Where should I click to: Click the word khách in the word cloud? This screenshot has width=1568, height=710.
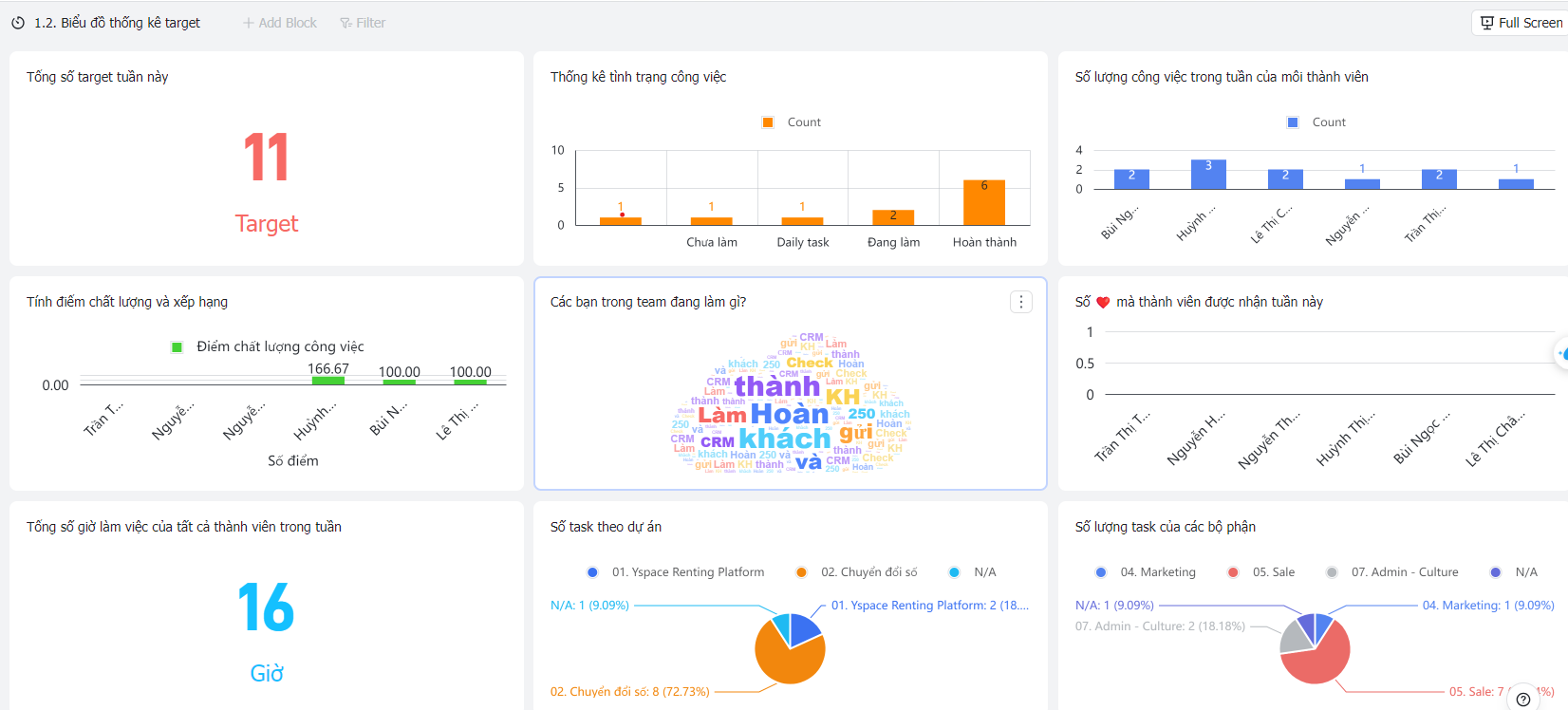(x=785, y=439)
